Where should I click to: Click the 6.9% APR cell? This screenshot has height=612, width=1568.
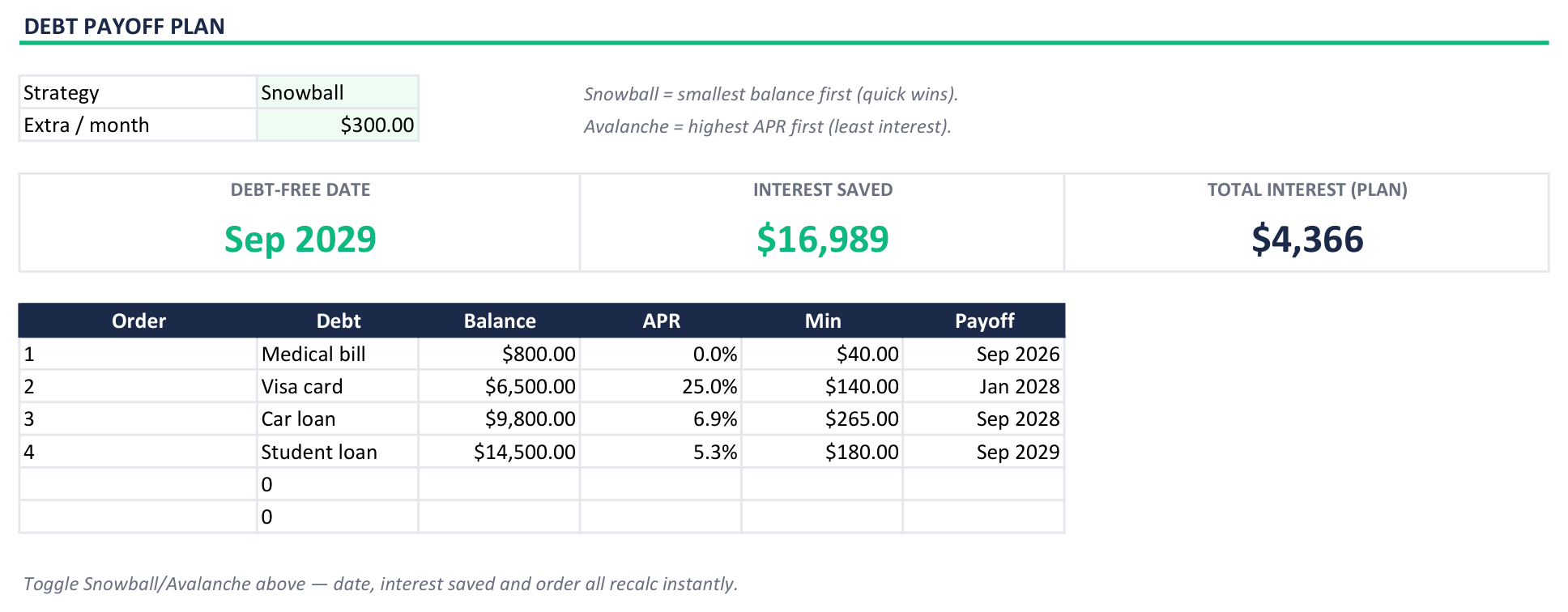coord(661,419)
